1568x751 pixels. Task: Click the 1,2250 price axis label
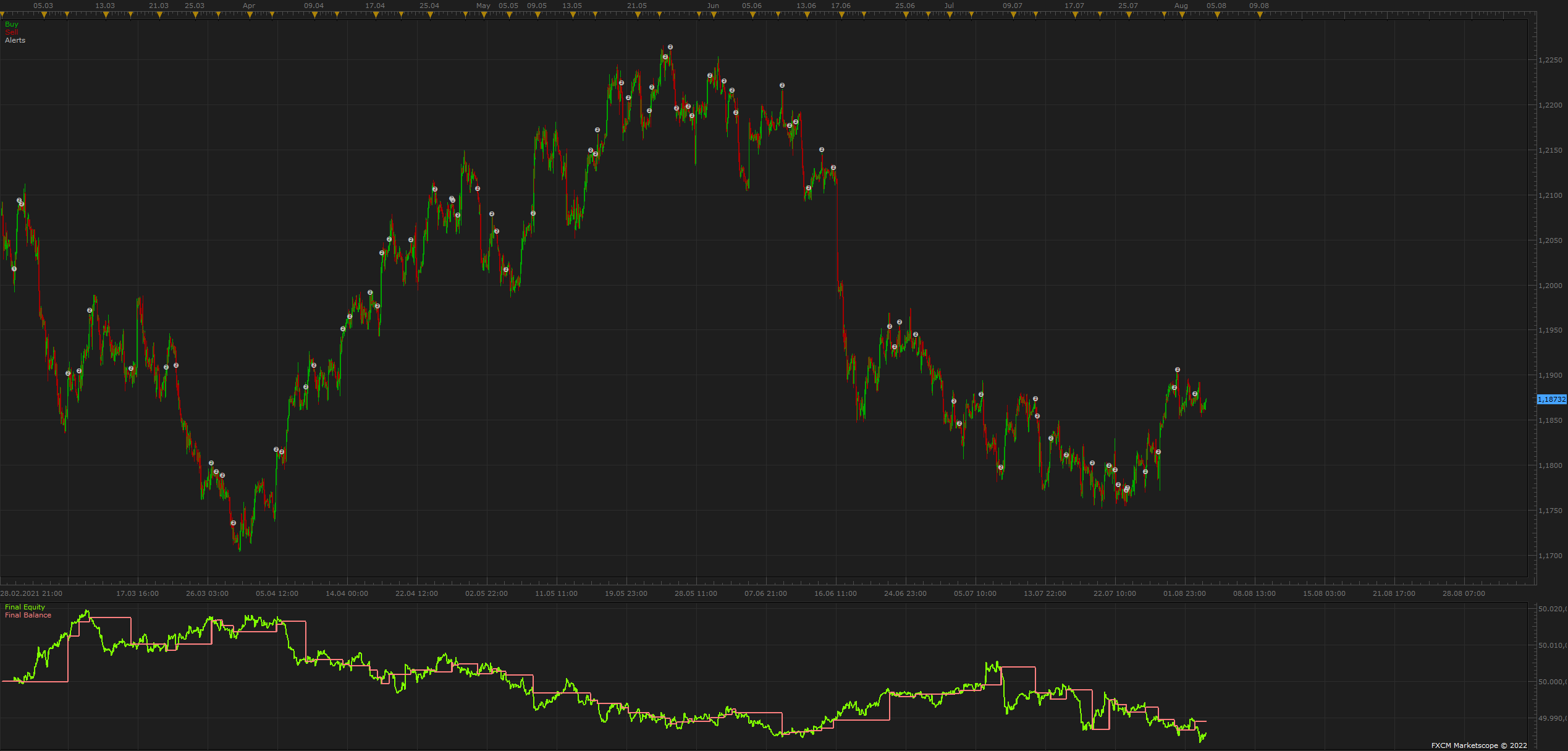click(1550, 60)
